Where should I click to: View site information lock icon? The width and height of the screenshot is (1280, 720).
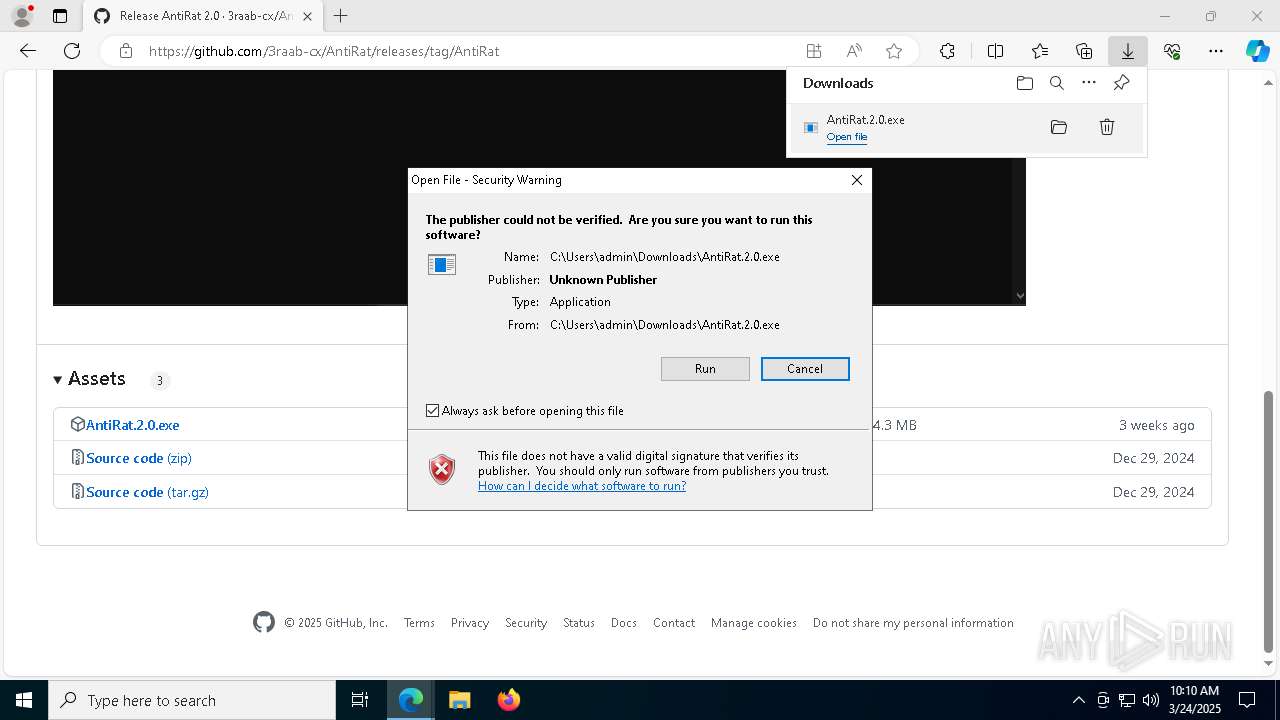(x=126, y=51)
